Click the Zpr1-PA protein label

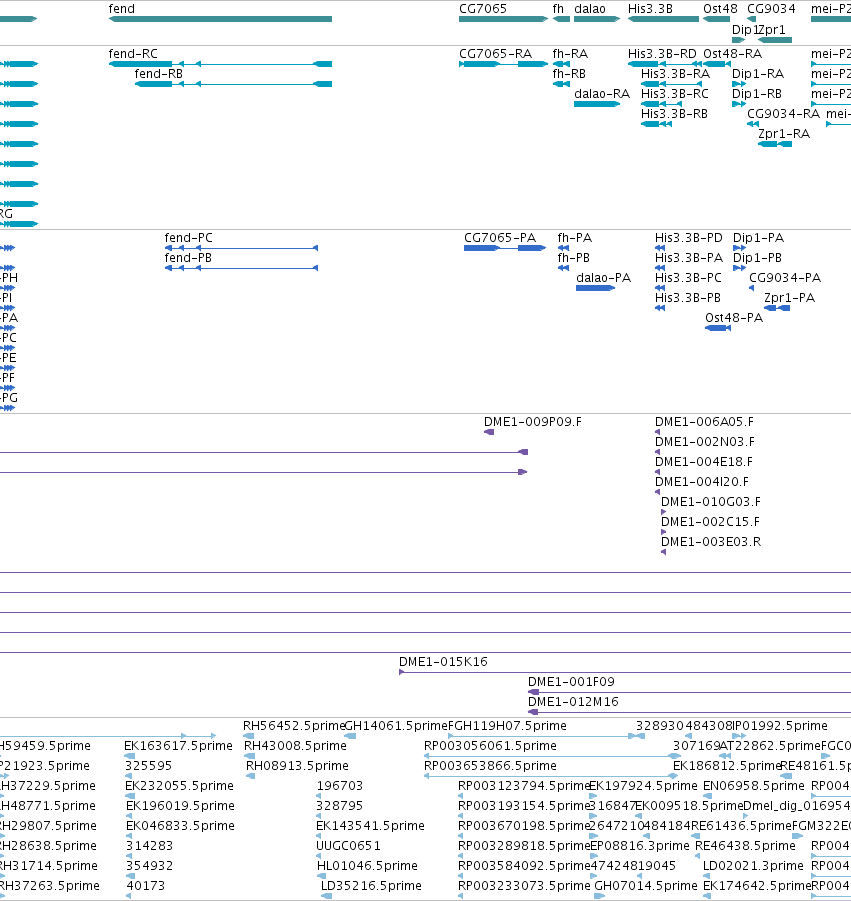[x=789, y=298]
